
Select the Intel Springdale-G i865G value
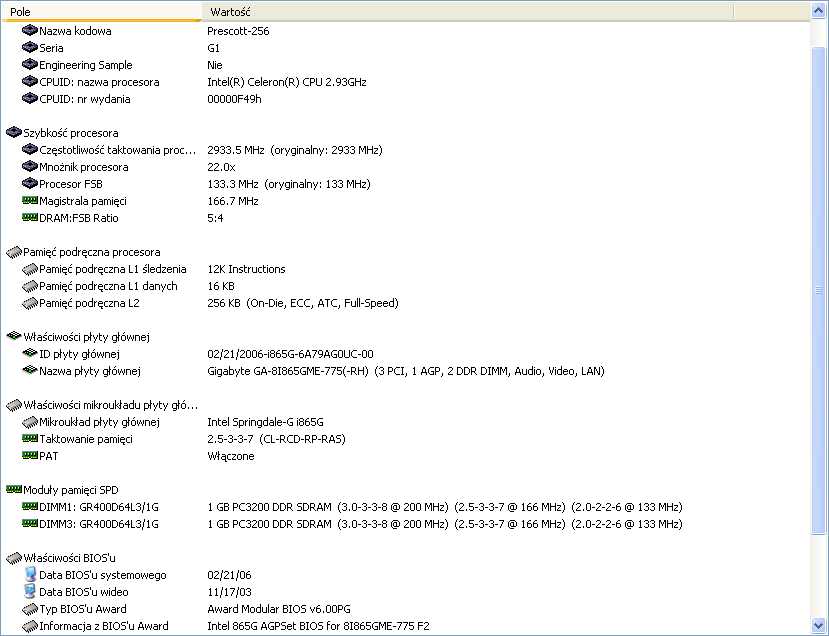(x=265, y=422)
